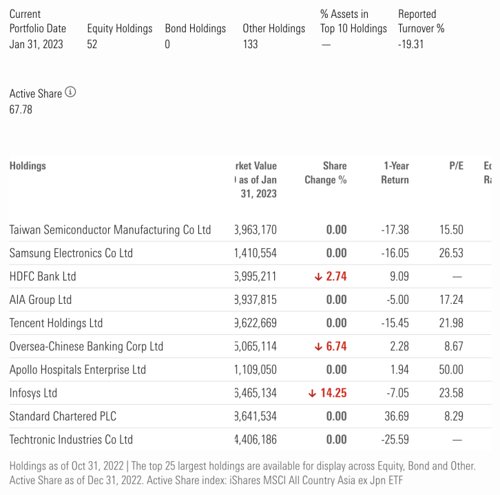Open Standard Chartered PLC holding
The height and width of the screenshot is (495, 500).
[63, 416]
